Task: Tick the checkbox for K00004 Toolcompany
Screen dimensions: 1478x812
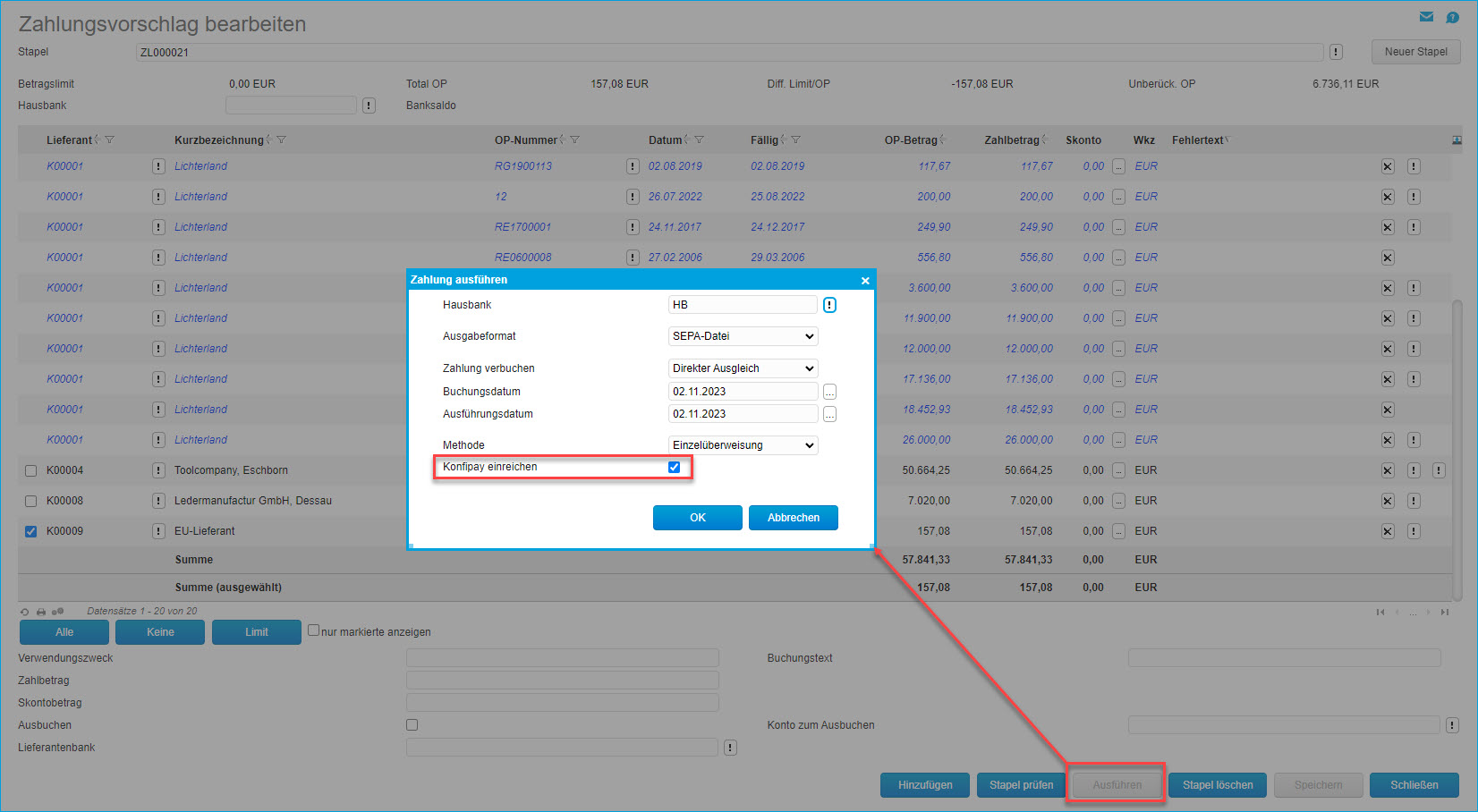Action: pyautogui.click(x=30, y=470)
